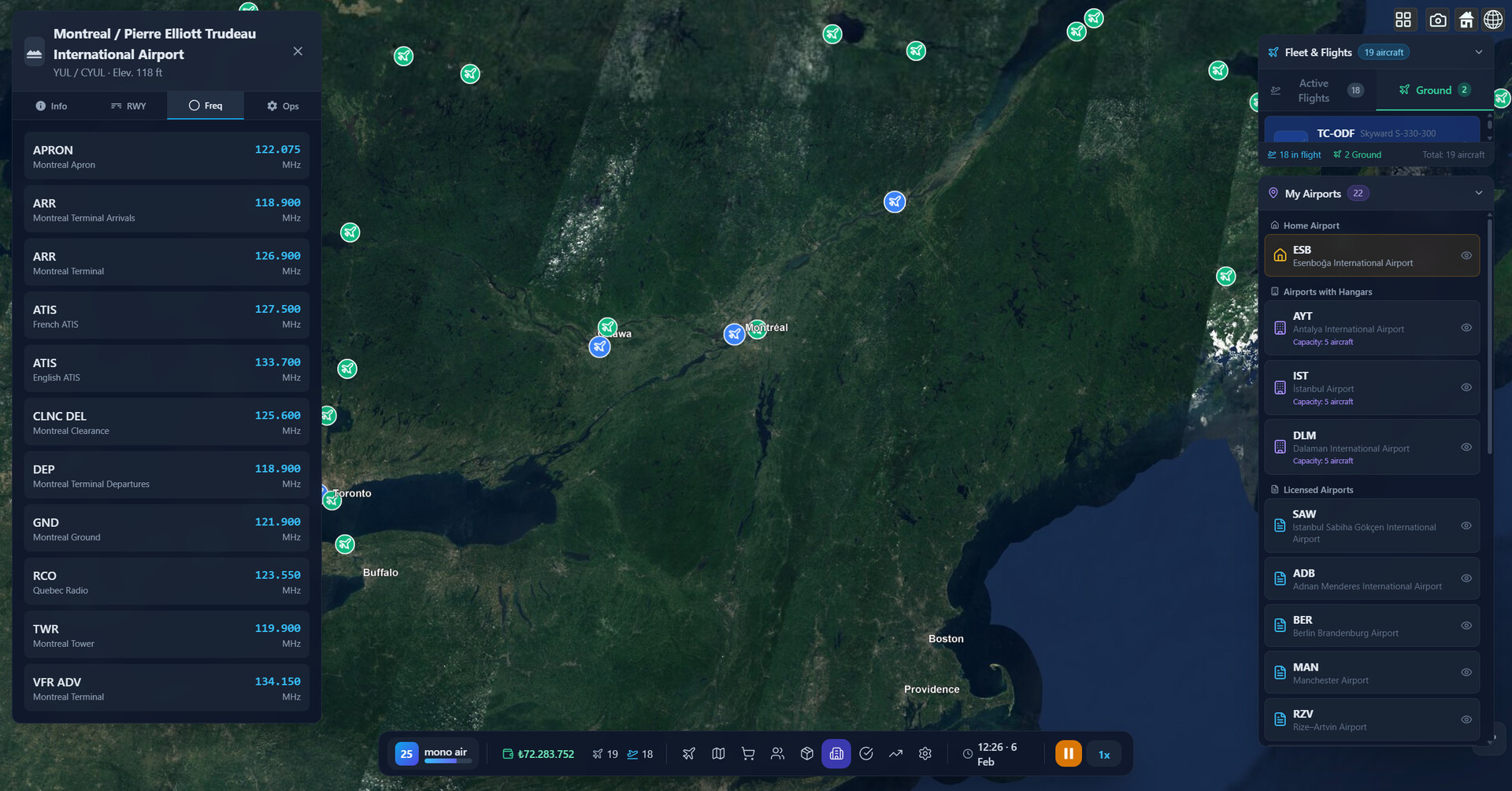Hide the BER Berlin Brandenburg airport

[1466, 626]
